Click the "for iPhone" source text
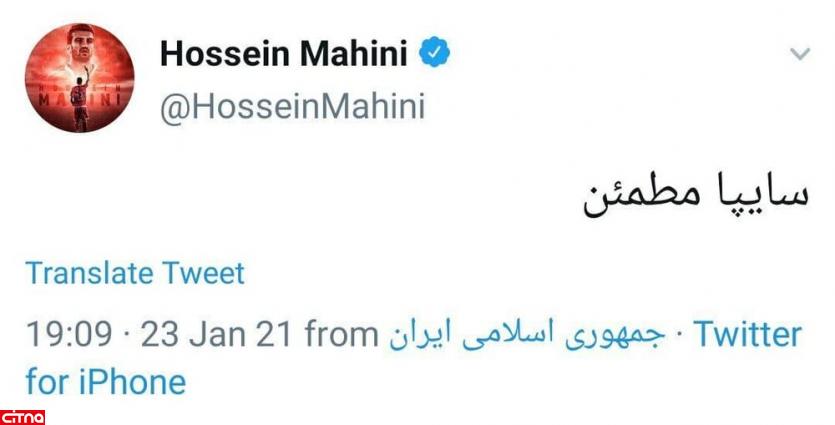Image resolution: width=835 pixels, height=425 pixels. point(106,383)
